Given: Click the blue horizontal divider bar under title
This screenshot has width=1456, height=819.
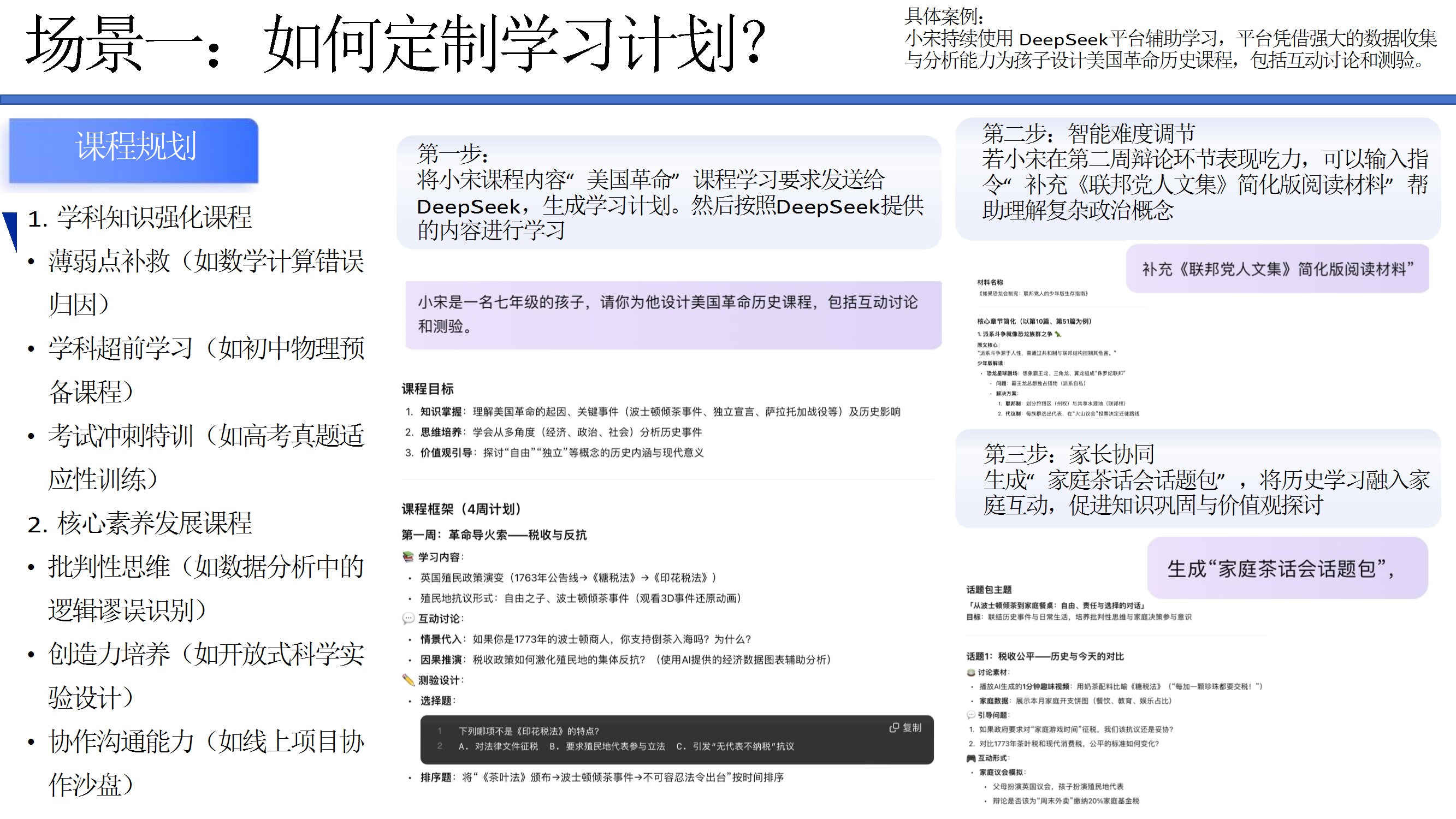Looking at the screenshot, I should (x=728, y=99).
